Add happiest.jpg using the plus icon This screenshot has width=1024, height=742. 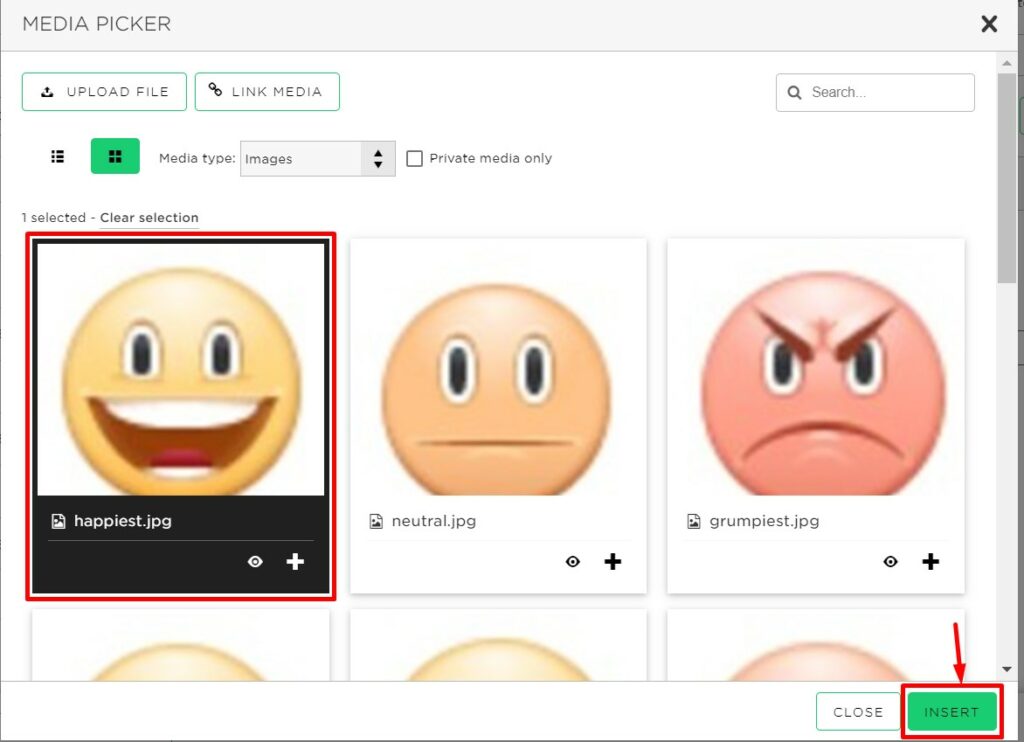tap(295, 562)
